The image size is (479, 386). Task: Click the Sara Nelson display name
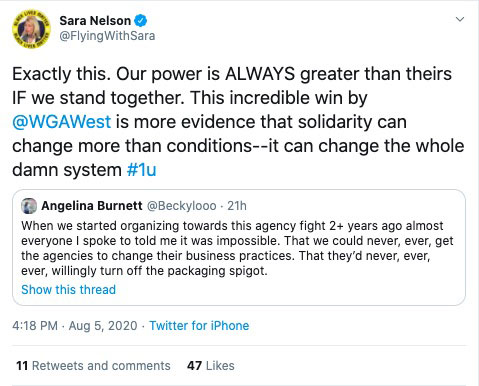(95, 21)
